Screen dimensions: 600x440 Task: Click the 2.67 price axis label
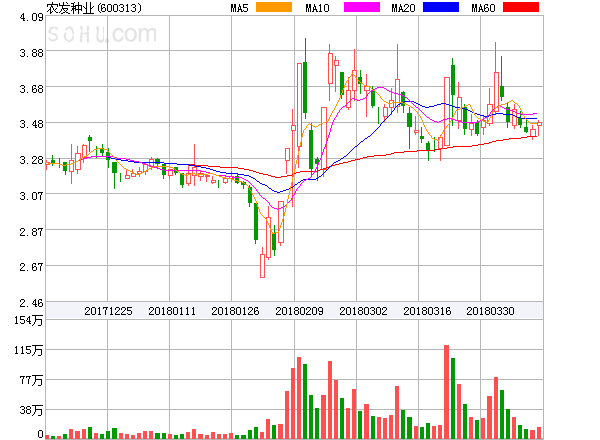31,267
